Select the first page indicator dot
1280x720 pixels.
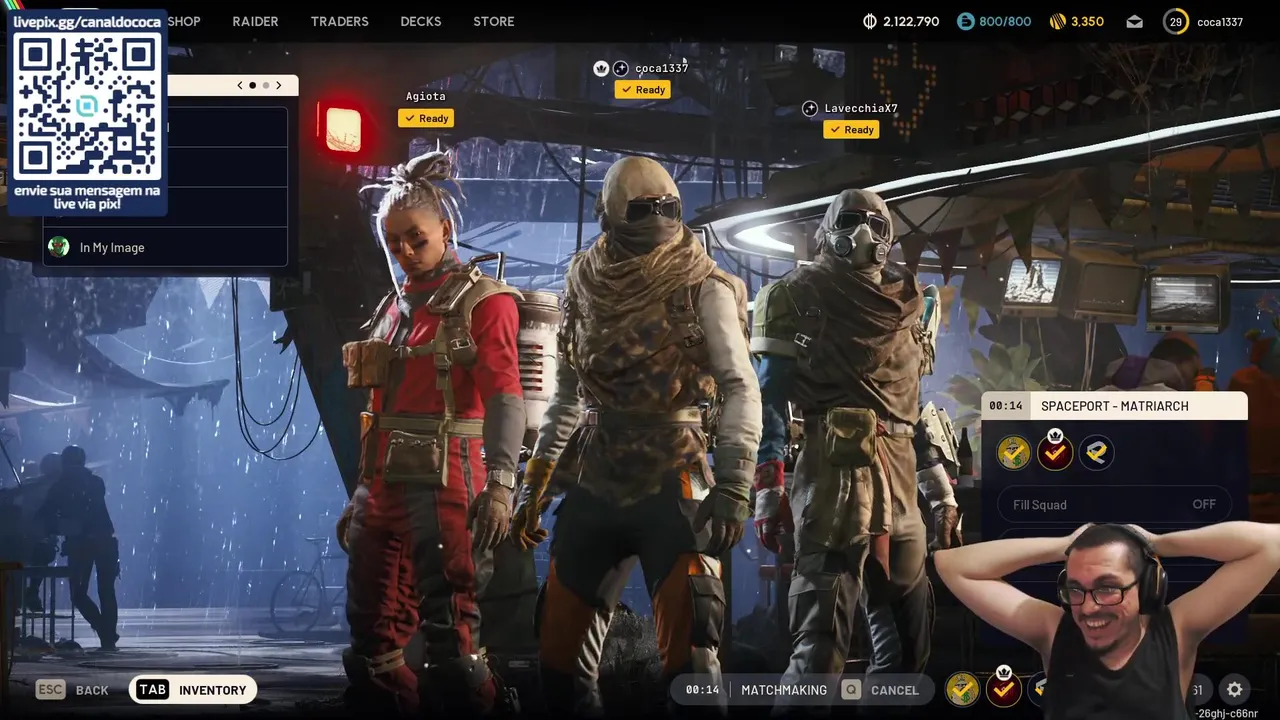click(x=252, y=85)
